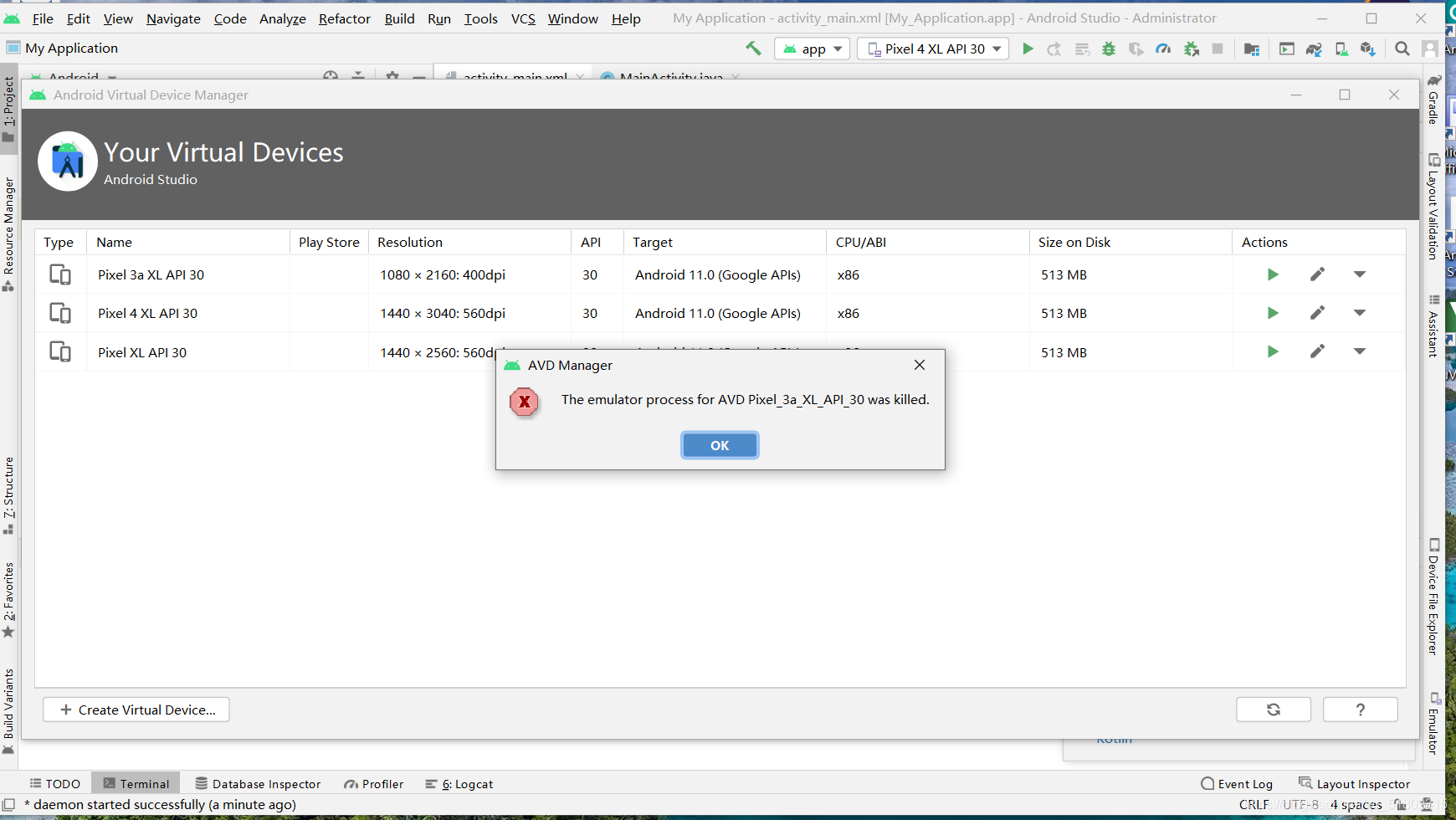Expand actions menu for Pixel XL API 30
The width and height of the screenshot is (1456, 820).
tap(1360, 351)
